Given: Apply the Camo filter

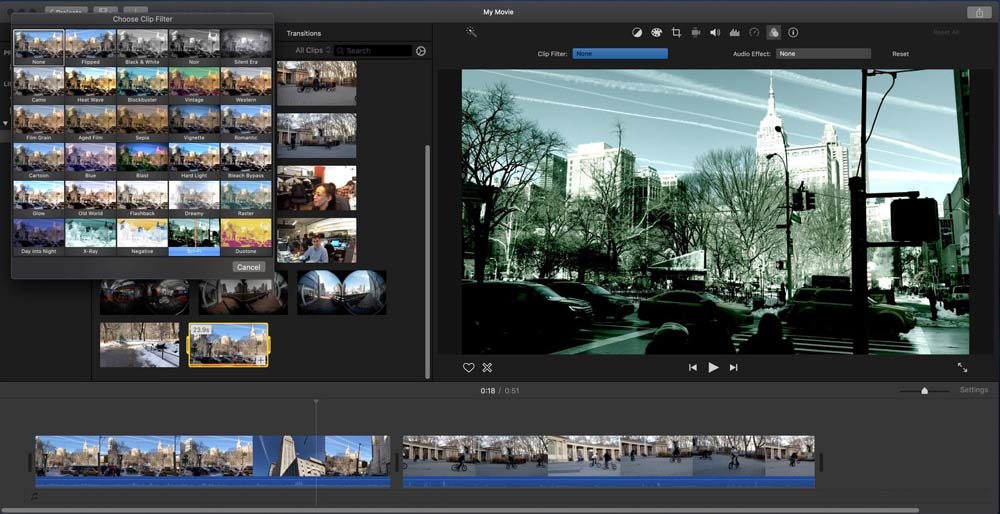Looking at the screenshot, I should (39, 85).
